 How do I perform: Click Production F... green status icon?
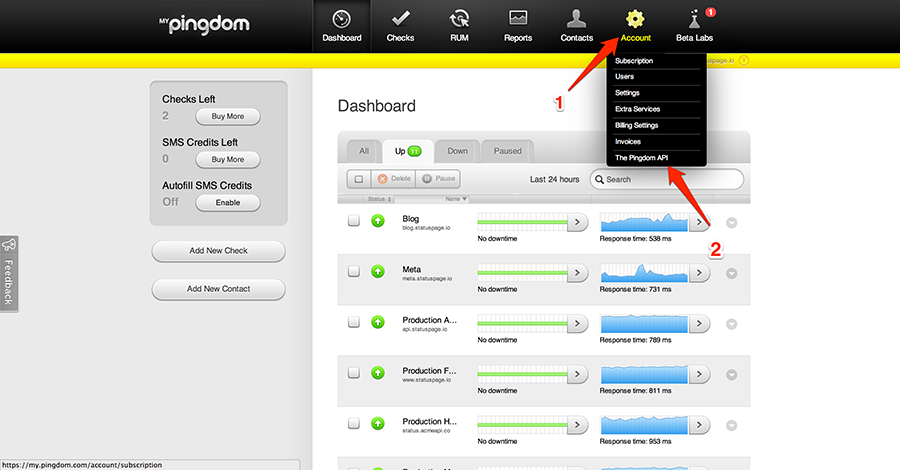378,372
